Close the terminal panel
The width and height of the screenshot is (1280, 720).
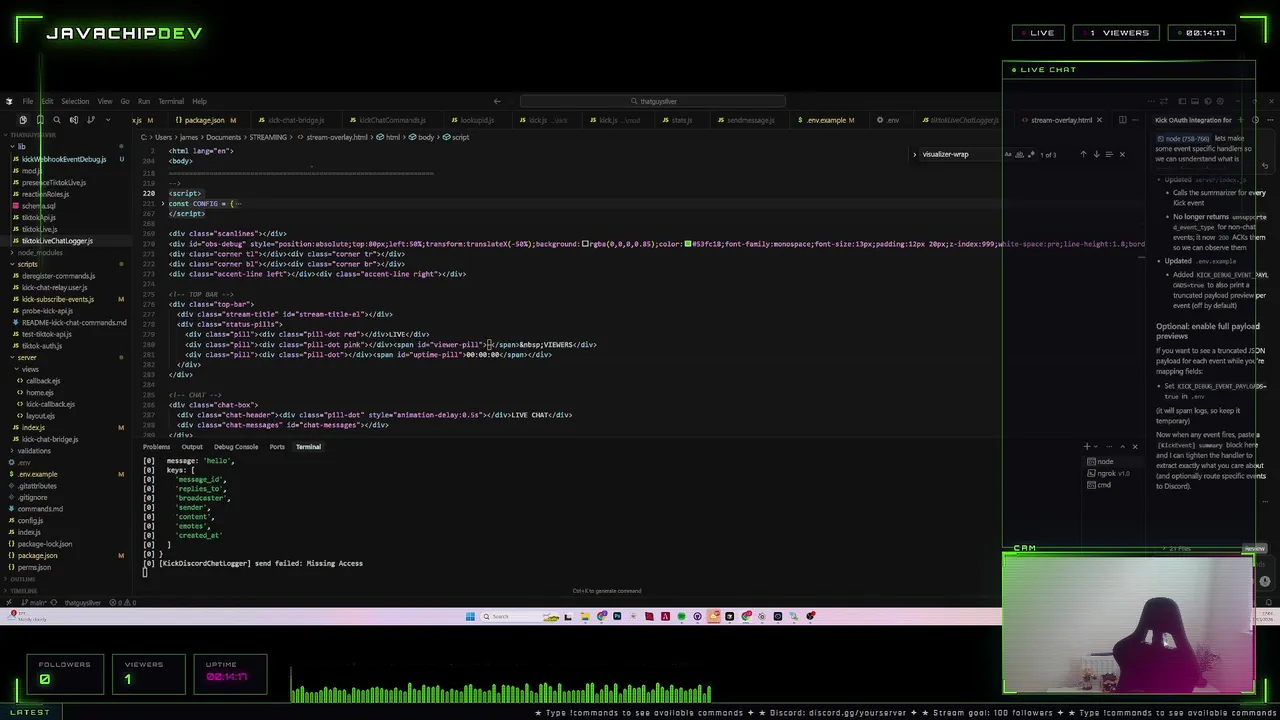coord(1135,446)
